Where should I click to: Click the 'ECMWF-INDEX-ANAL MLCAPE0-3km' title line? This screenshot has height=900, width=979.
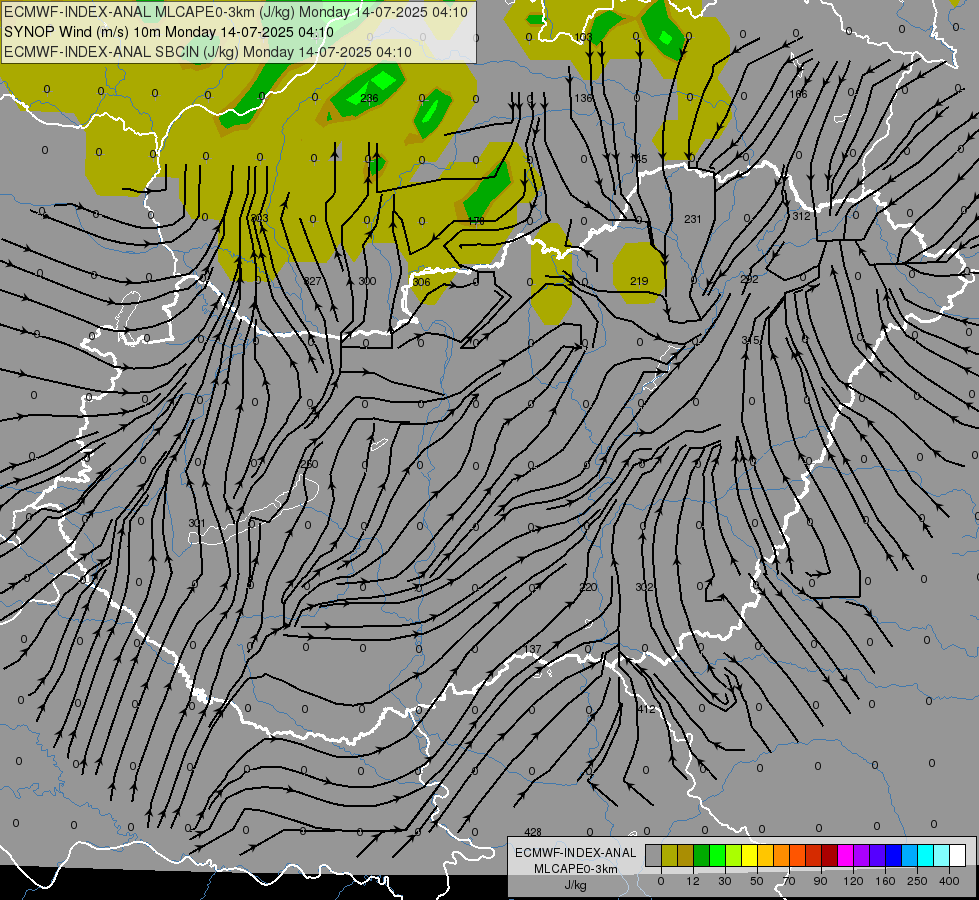(235, 11)
